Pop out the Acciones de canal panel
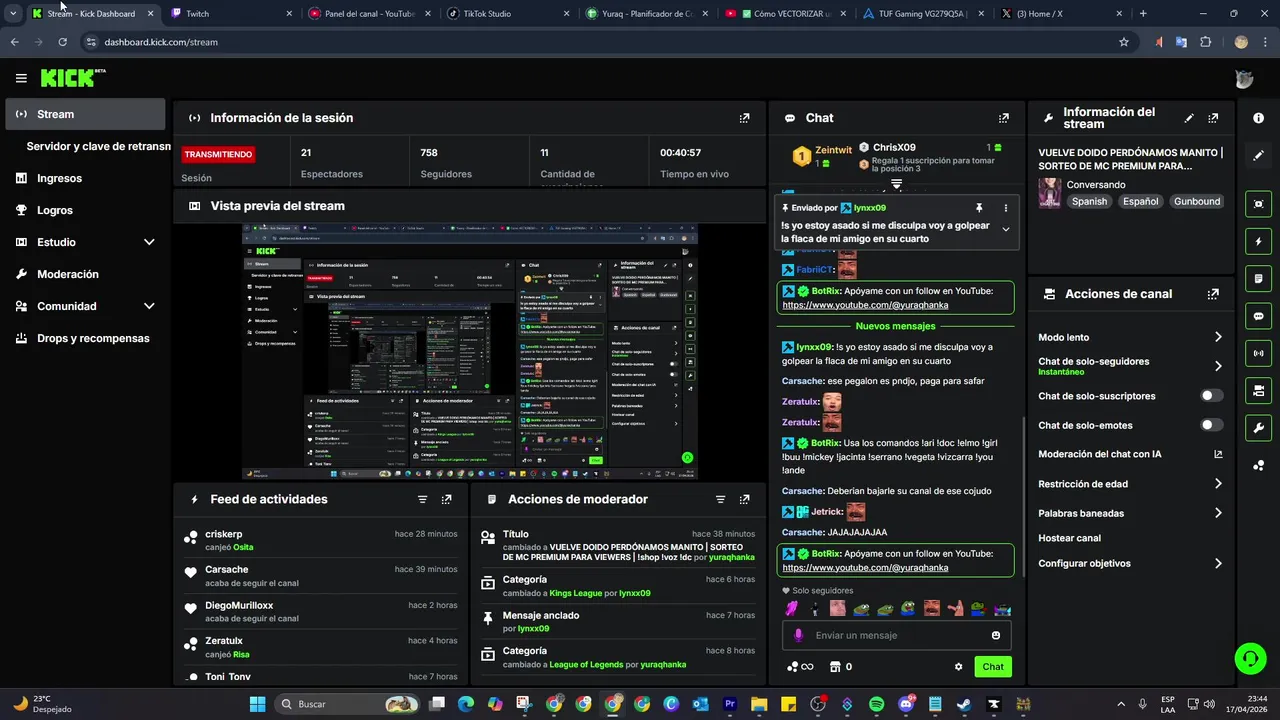The image size is (1280, 720). click(1213, 294)
